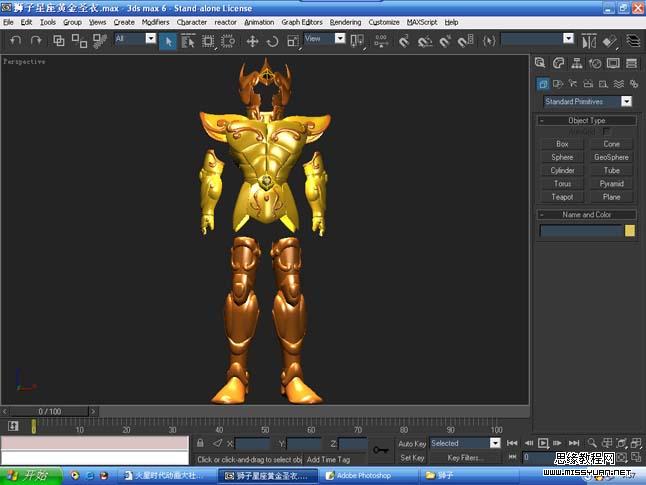646x485 pixels.
Task: Select the Systems category icon
Action: pyautogui.click(x=634, y=84)
